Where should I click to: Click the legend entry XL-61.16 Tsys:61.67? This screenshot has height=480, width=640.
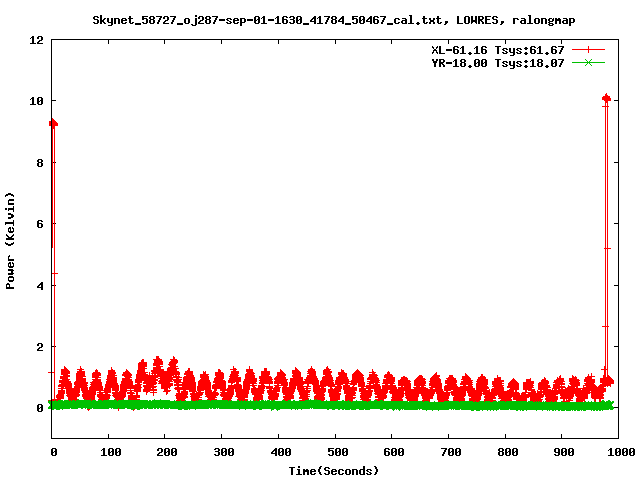[498, 50]
